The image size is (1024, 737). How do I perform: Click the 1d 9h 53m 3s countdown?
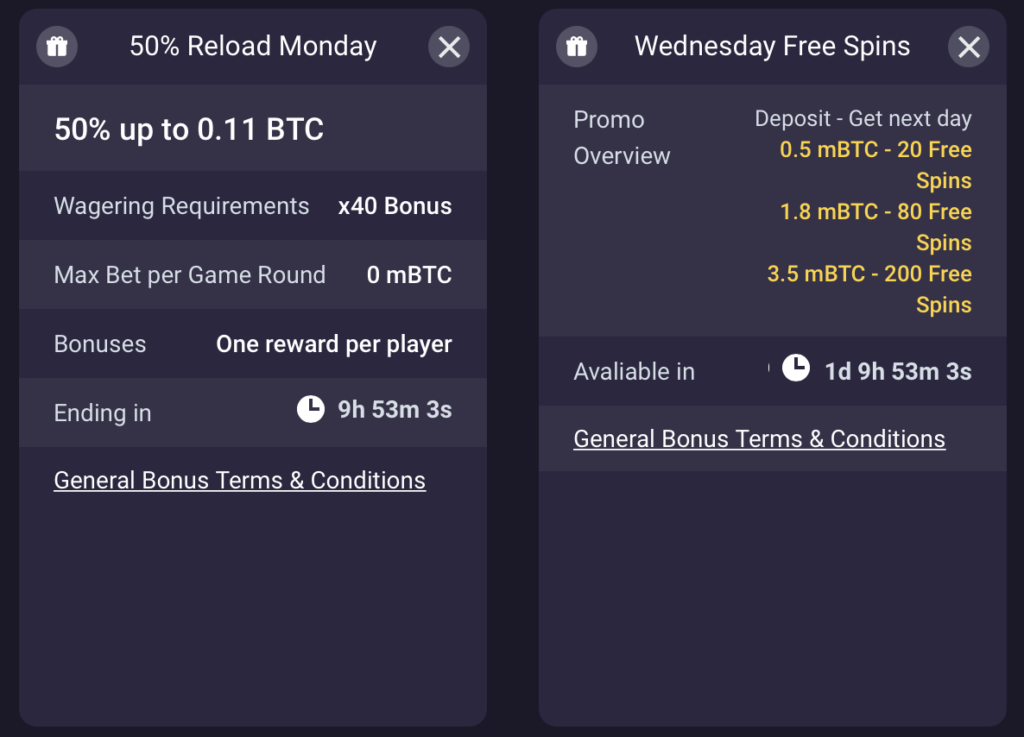coord(898,371)
